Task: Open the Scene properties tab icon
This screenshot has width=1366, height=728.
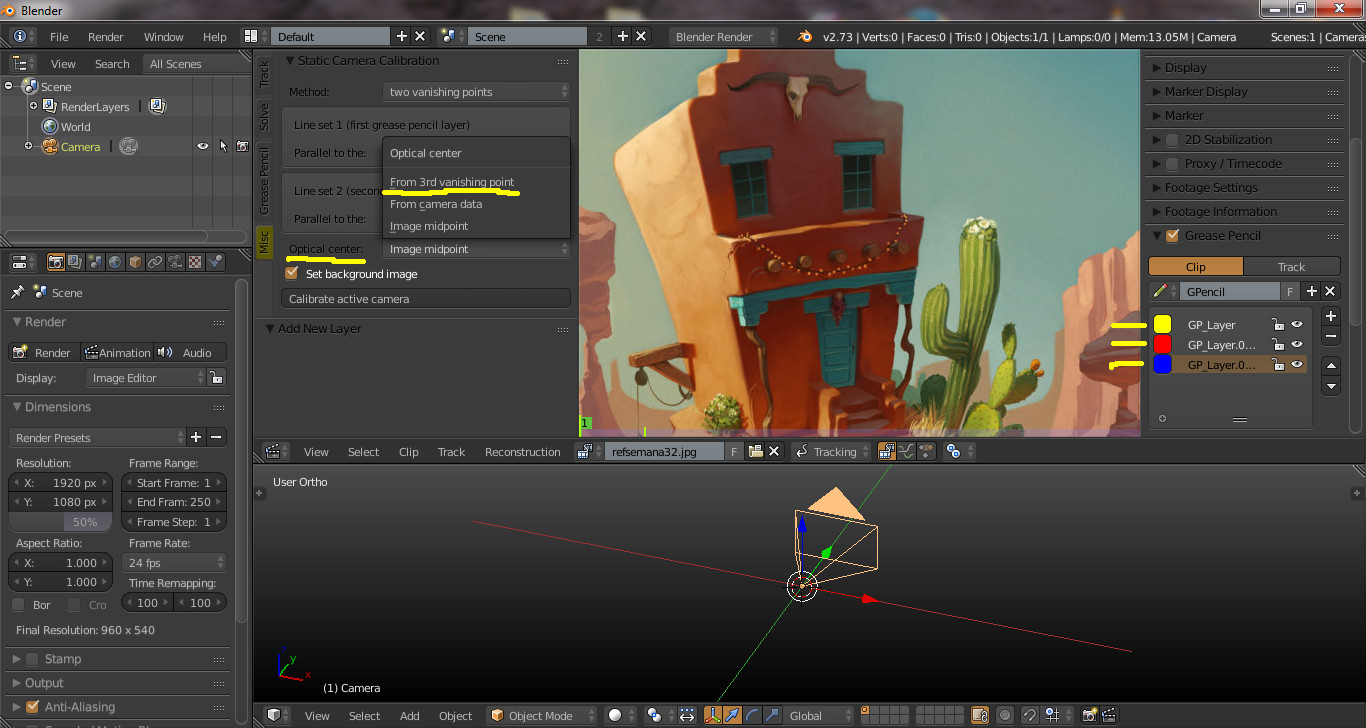Action: [95, 262]
